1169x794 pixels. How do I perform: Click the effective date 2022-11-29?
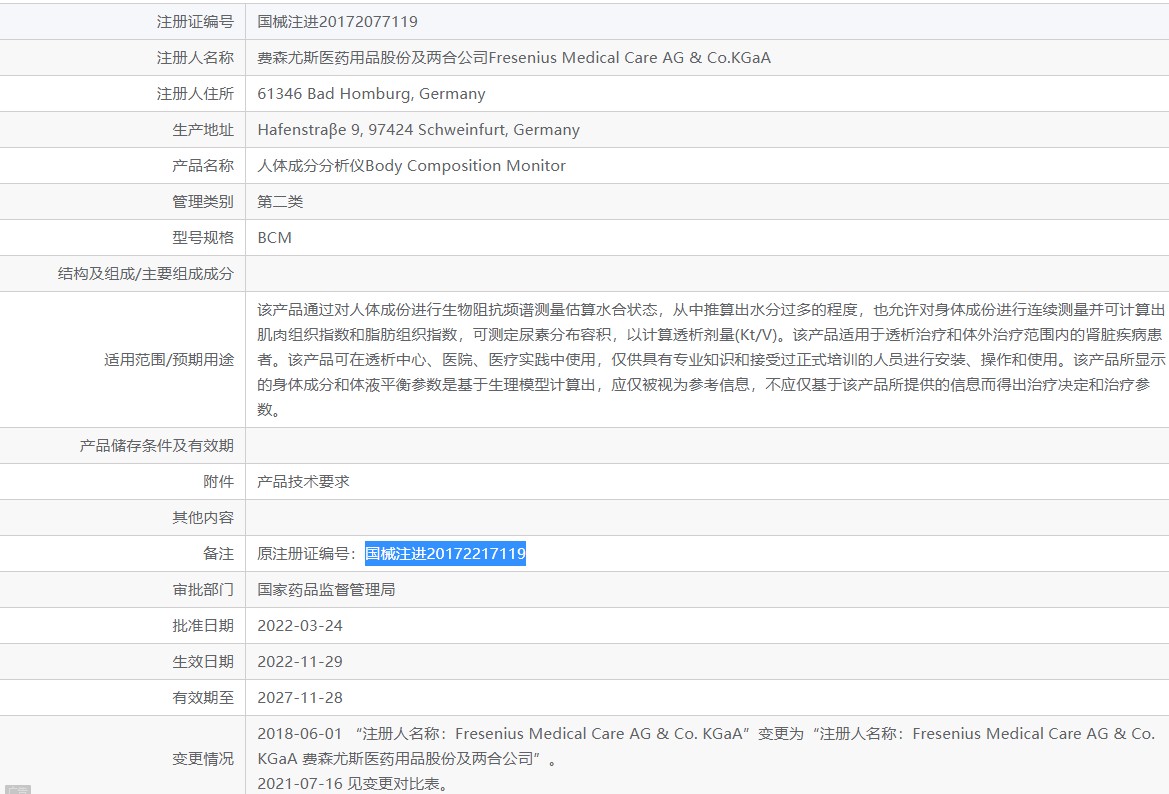point(300,661)
